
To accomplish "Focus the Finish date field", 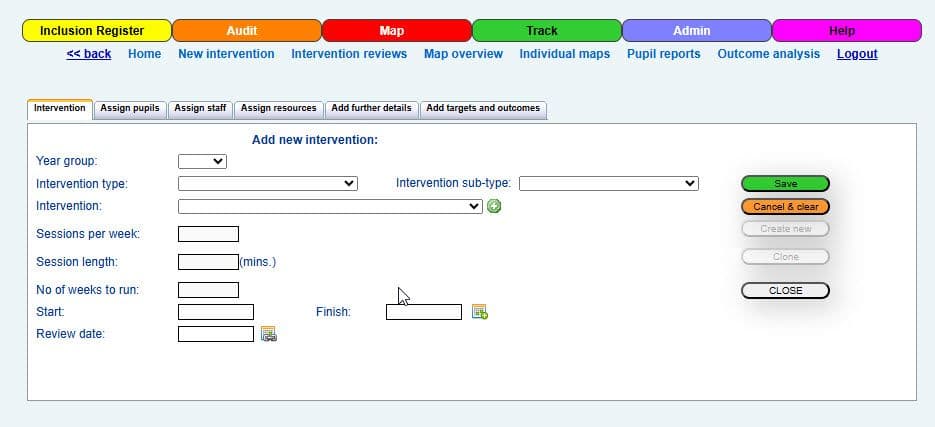I will [x=424, y=312].
